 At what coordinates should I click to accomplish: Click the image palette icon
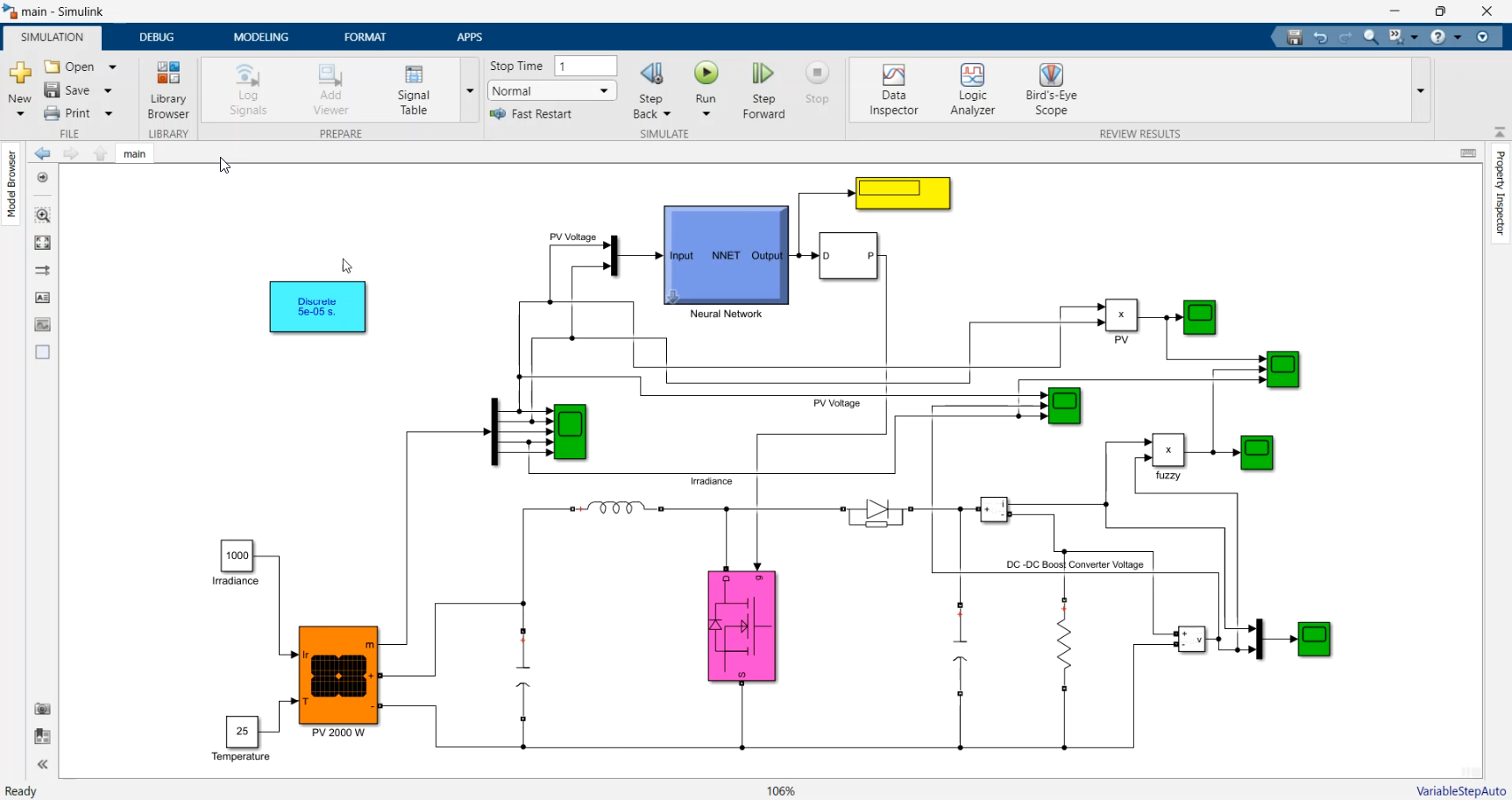[x=42, y=325]
